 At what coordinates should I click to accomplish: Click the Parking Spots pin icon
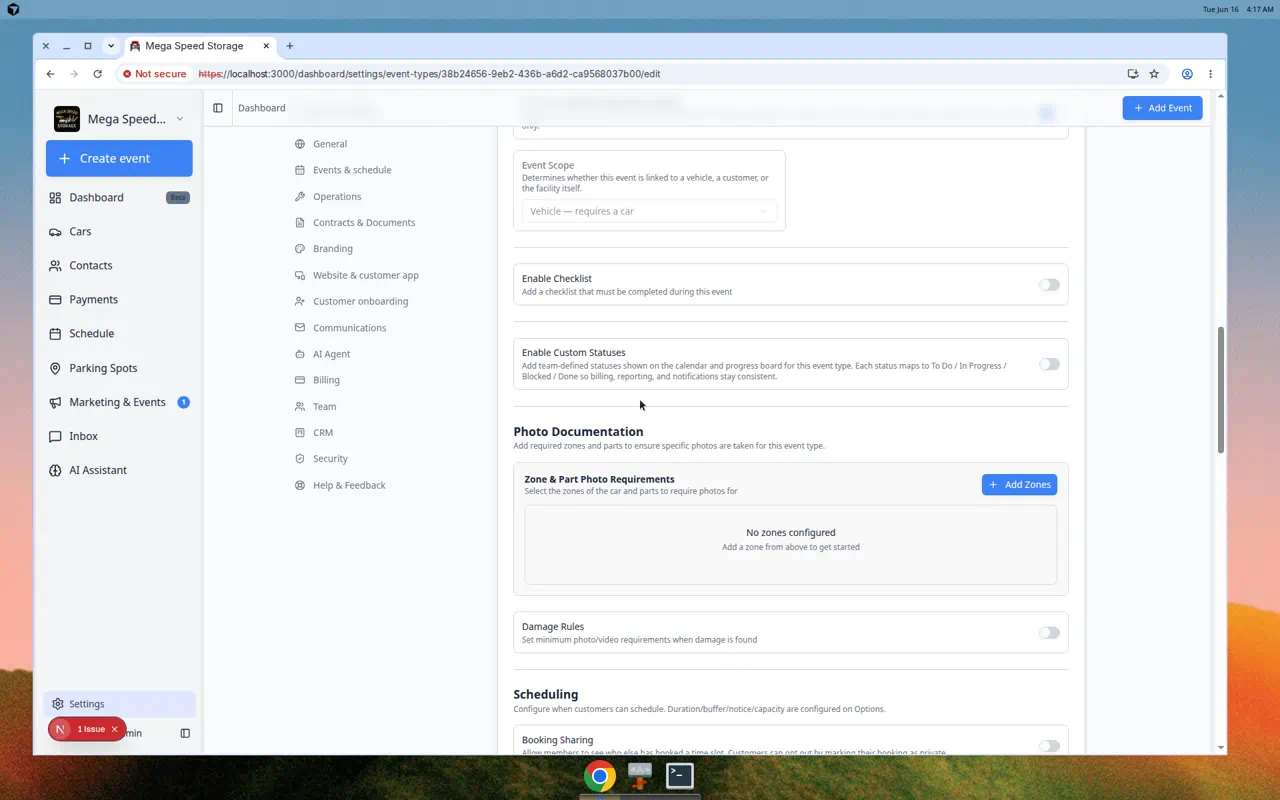(55, 368)
